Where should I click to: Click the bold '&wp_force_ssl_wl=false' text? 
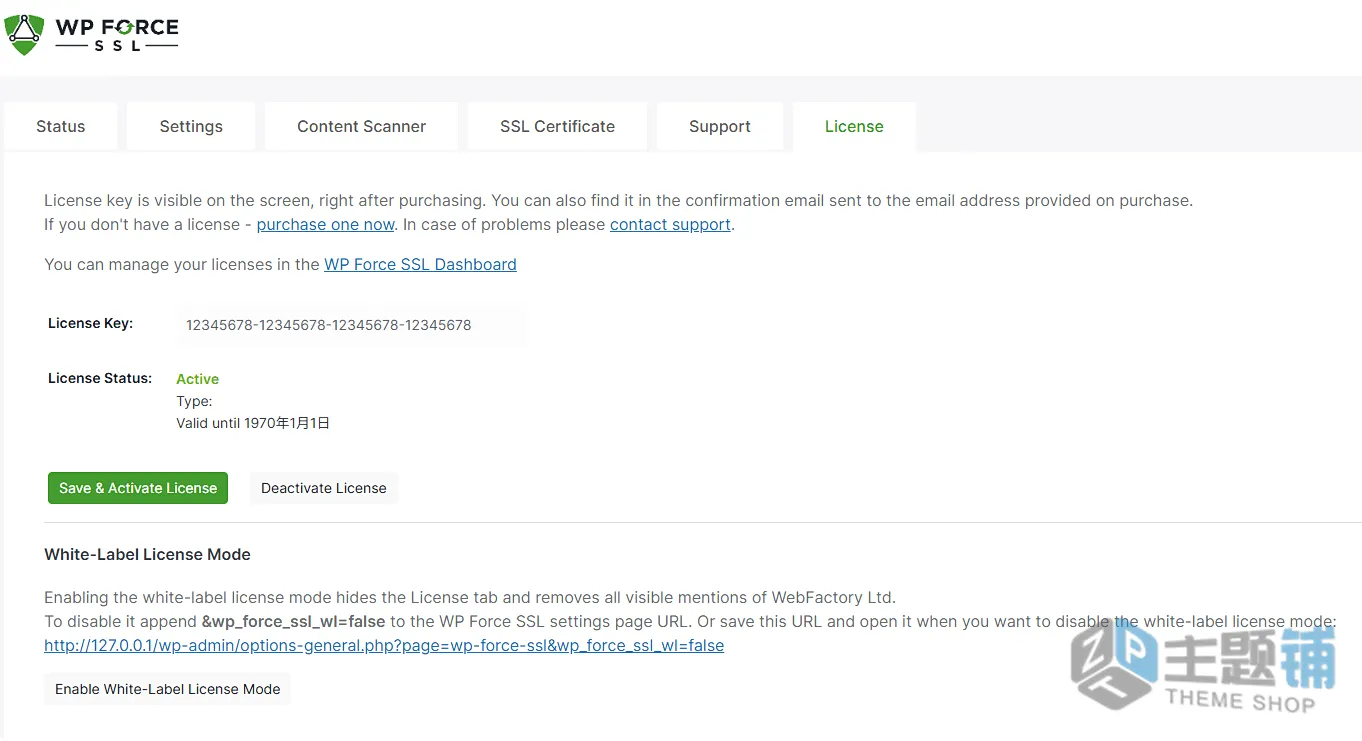(x=294, y=621)
